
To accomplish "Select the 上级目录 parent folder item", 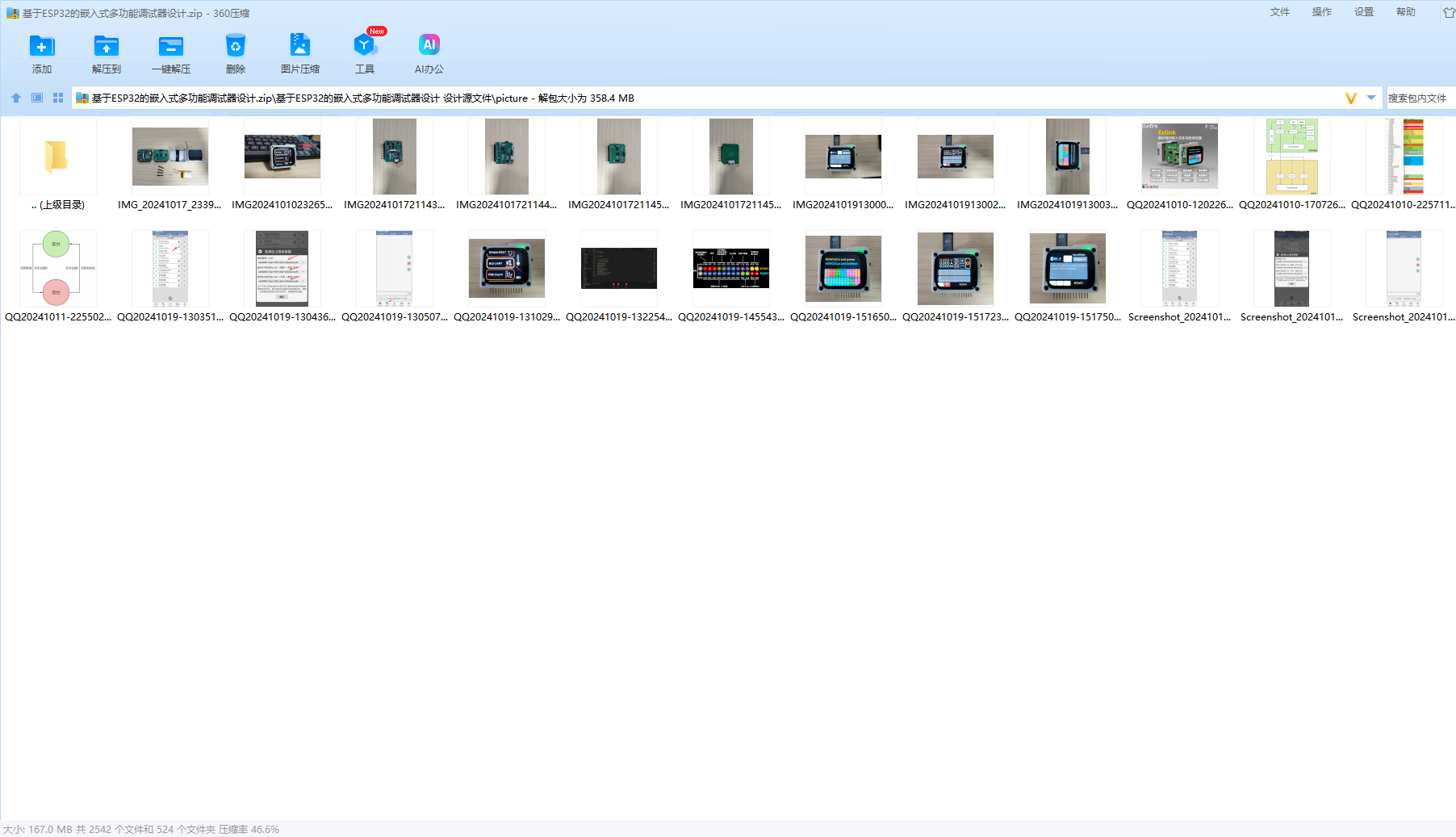I will (57, 165).
